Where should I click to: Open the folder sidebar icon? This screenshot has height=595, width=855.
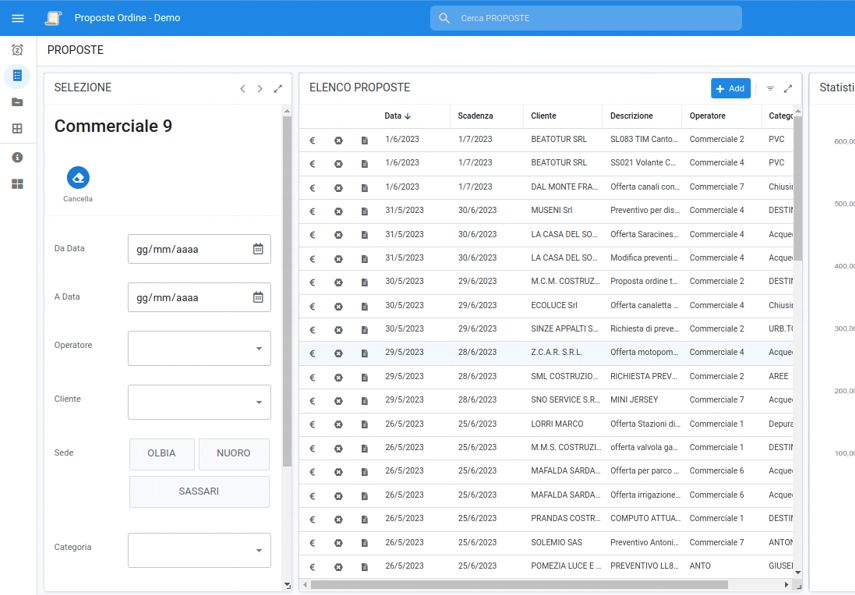point(17,102)
